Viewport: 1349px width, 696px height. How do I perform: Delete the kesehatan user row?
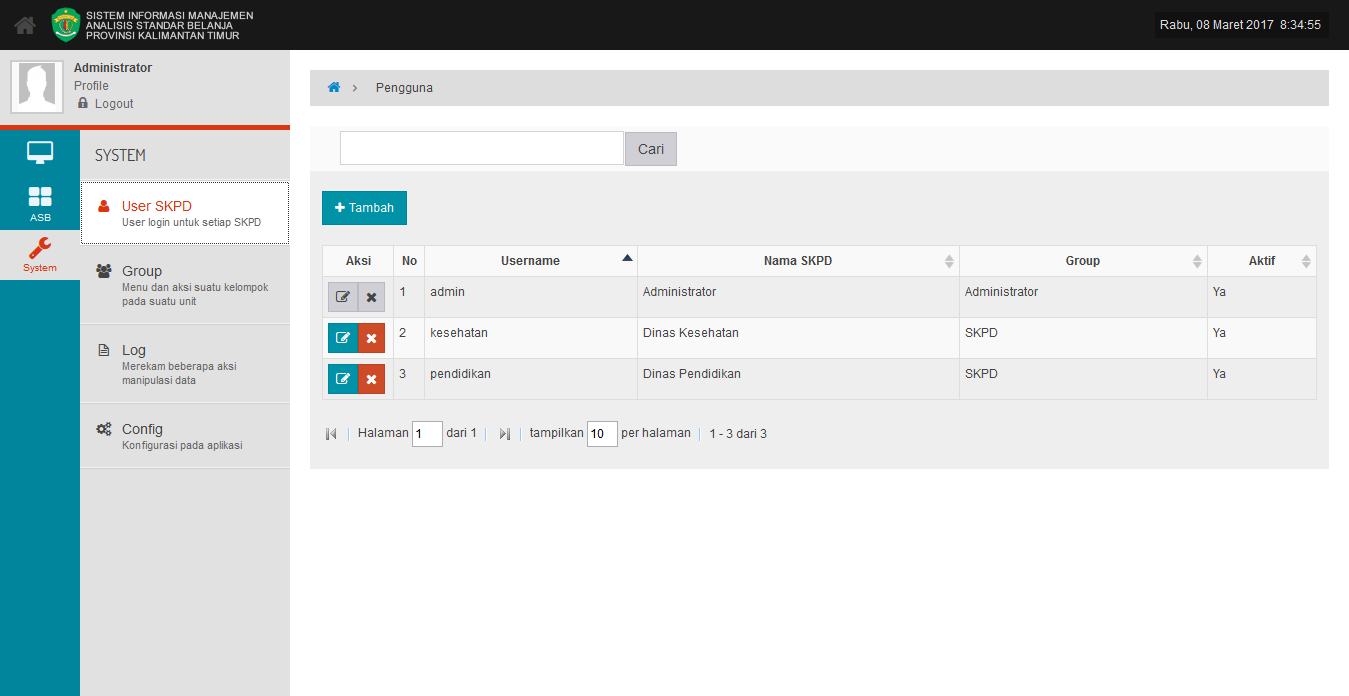click(x=371, y=338)
